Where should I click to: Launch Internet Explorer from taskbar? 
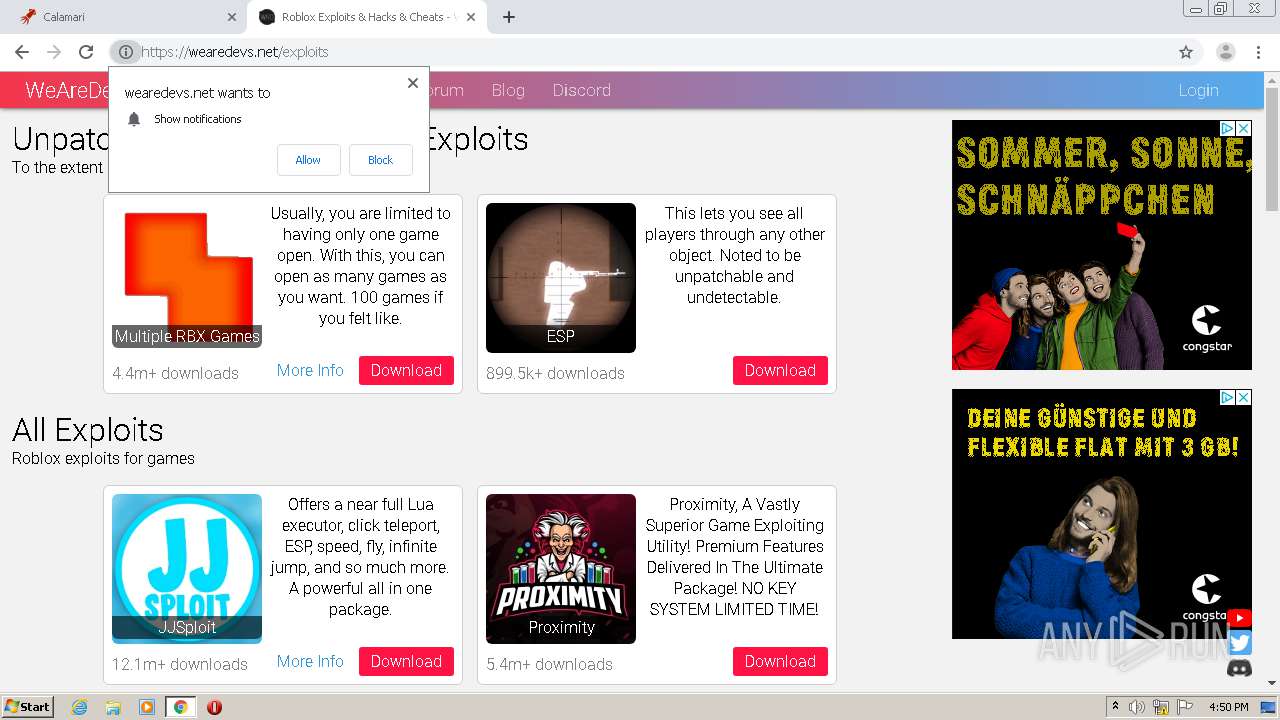[x=80, y=707]
